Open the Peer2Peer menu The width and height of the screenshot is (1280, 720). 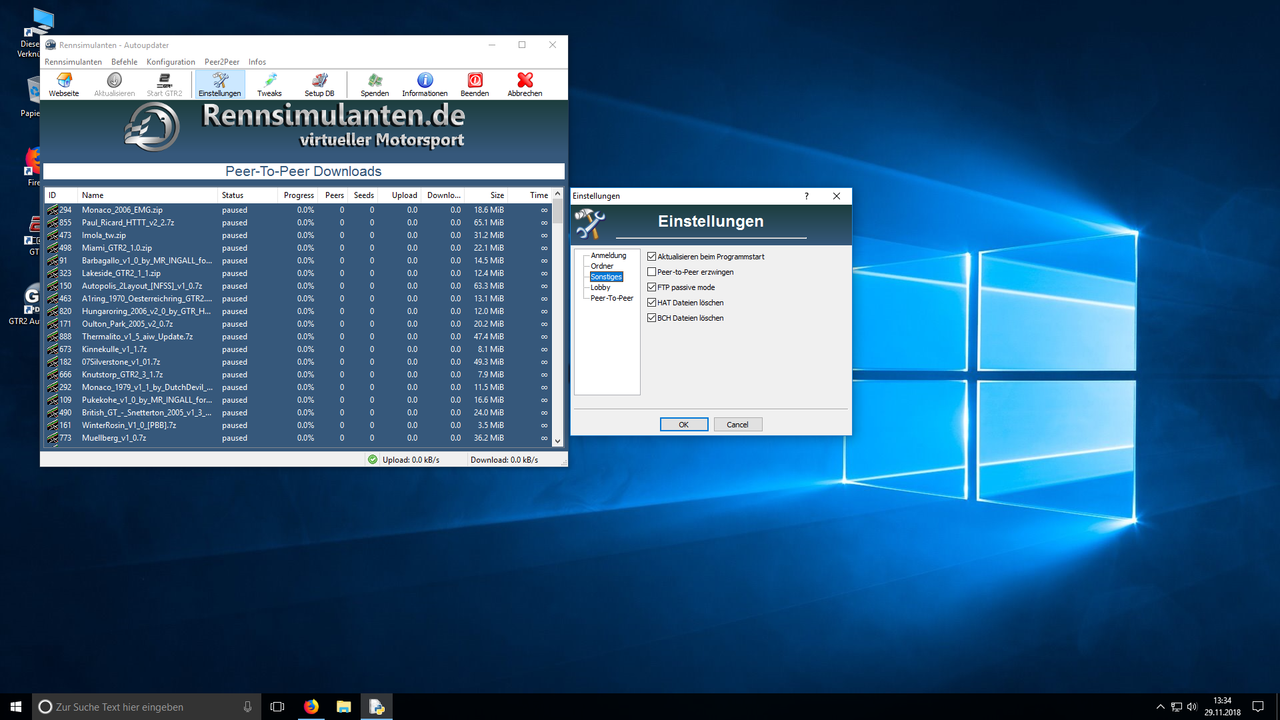coord(222,62)
